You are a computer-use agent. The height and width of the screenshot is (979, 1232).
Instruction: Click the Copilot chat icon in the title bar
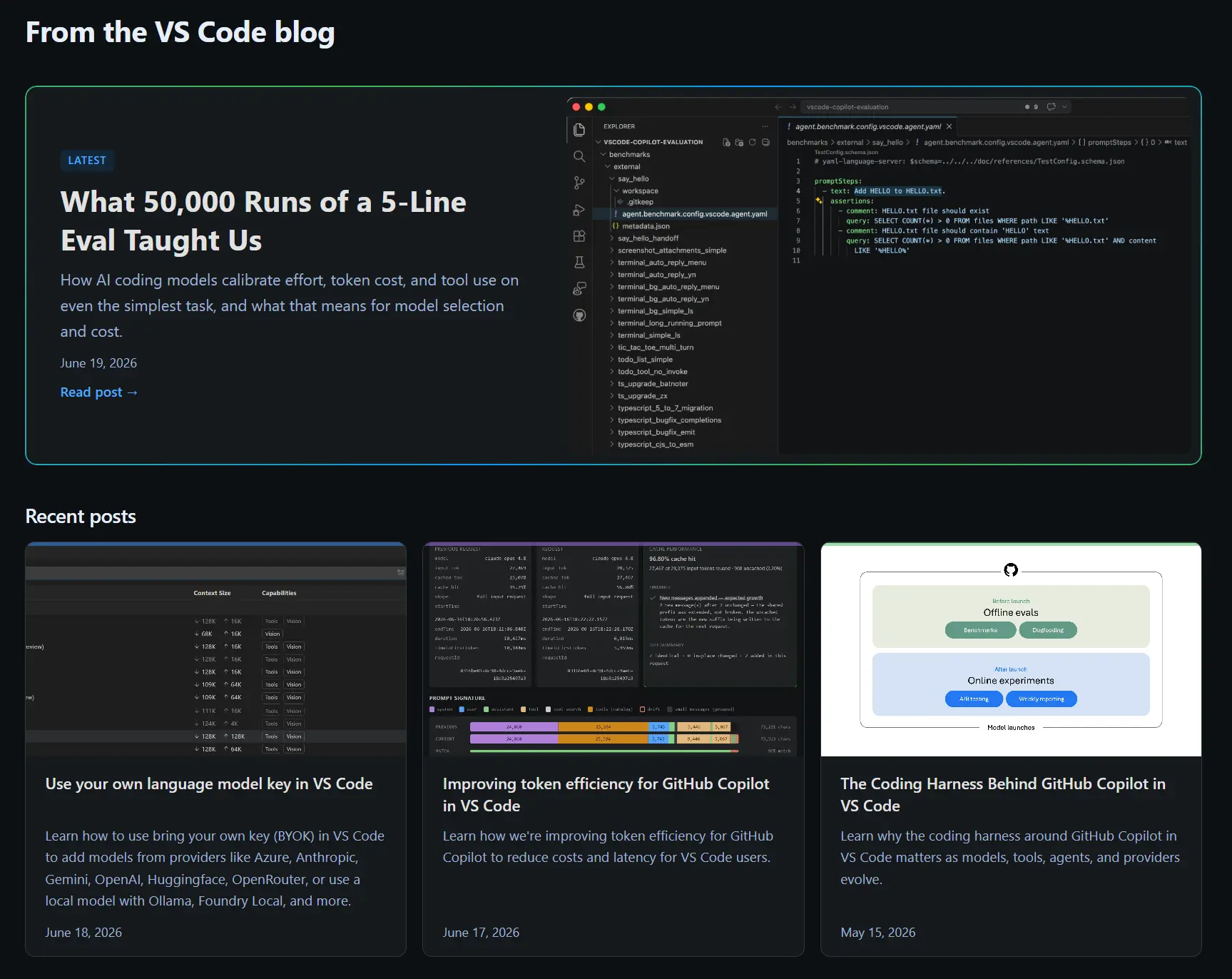(1051, 107)
